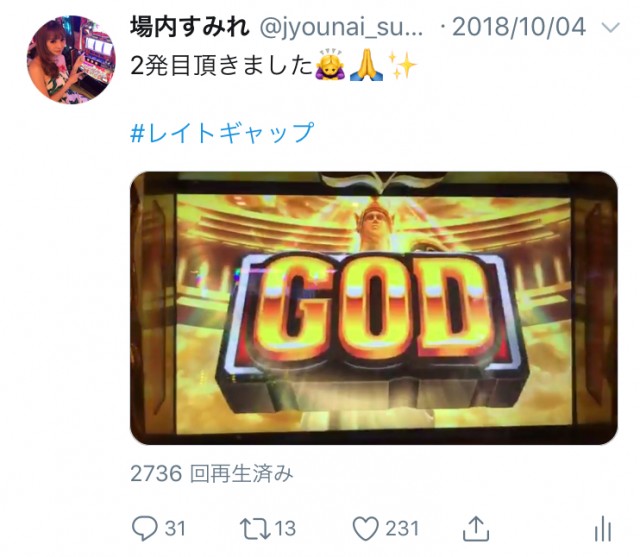Open the #レイトギャップ hashtag link

pyautogui.click(x=222, y=133)
